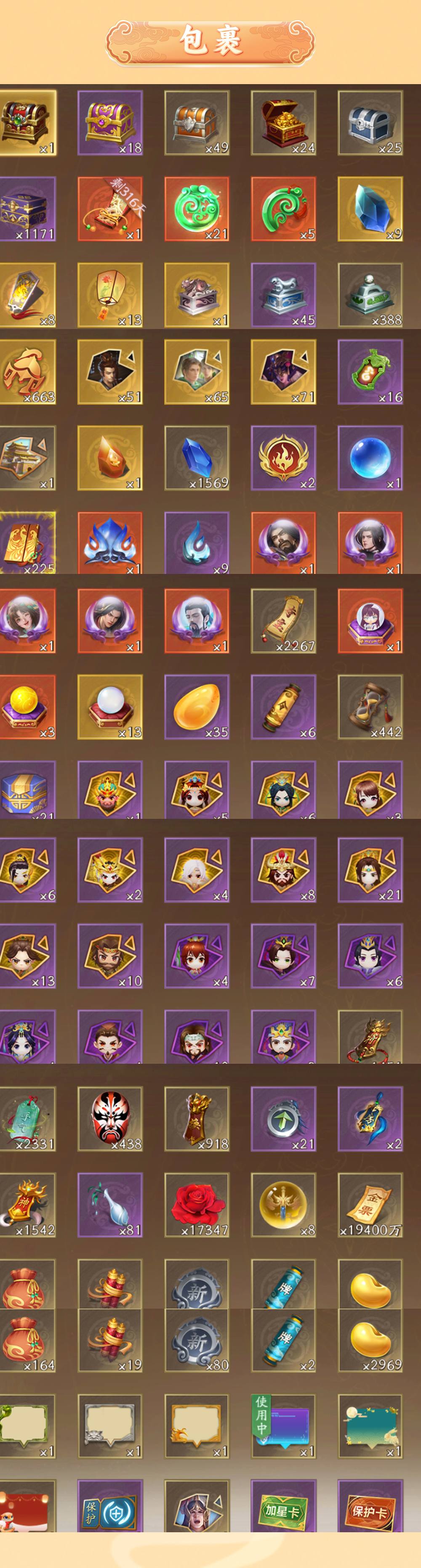Tap the golden horse item x663
Image resolution: width=421 pixels, height=1568 pixels.
27,372
